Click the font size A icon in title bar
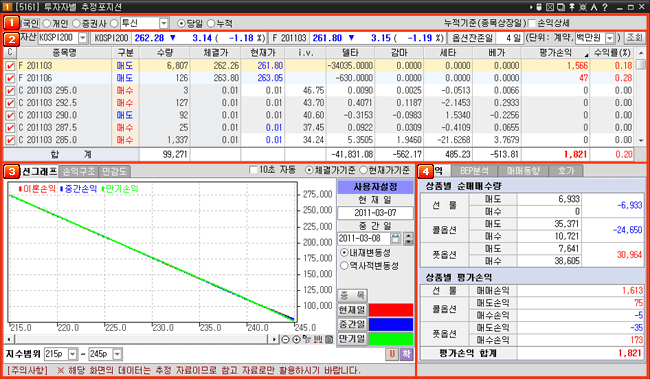 tap(594, 7)
